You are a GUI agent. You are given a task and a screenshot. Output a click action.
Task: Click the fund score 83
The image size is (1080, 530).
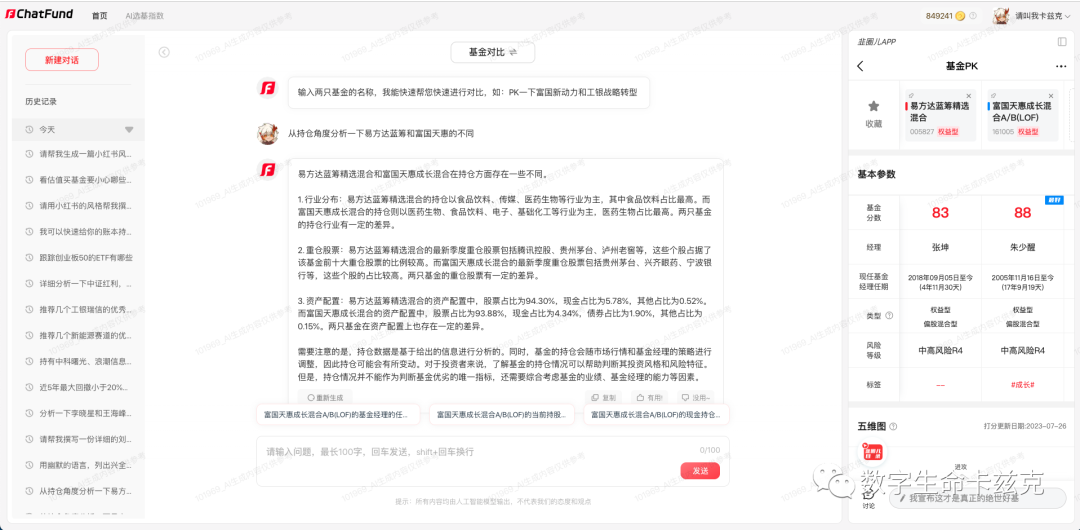(940, 212)
